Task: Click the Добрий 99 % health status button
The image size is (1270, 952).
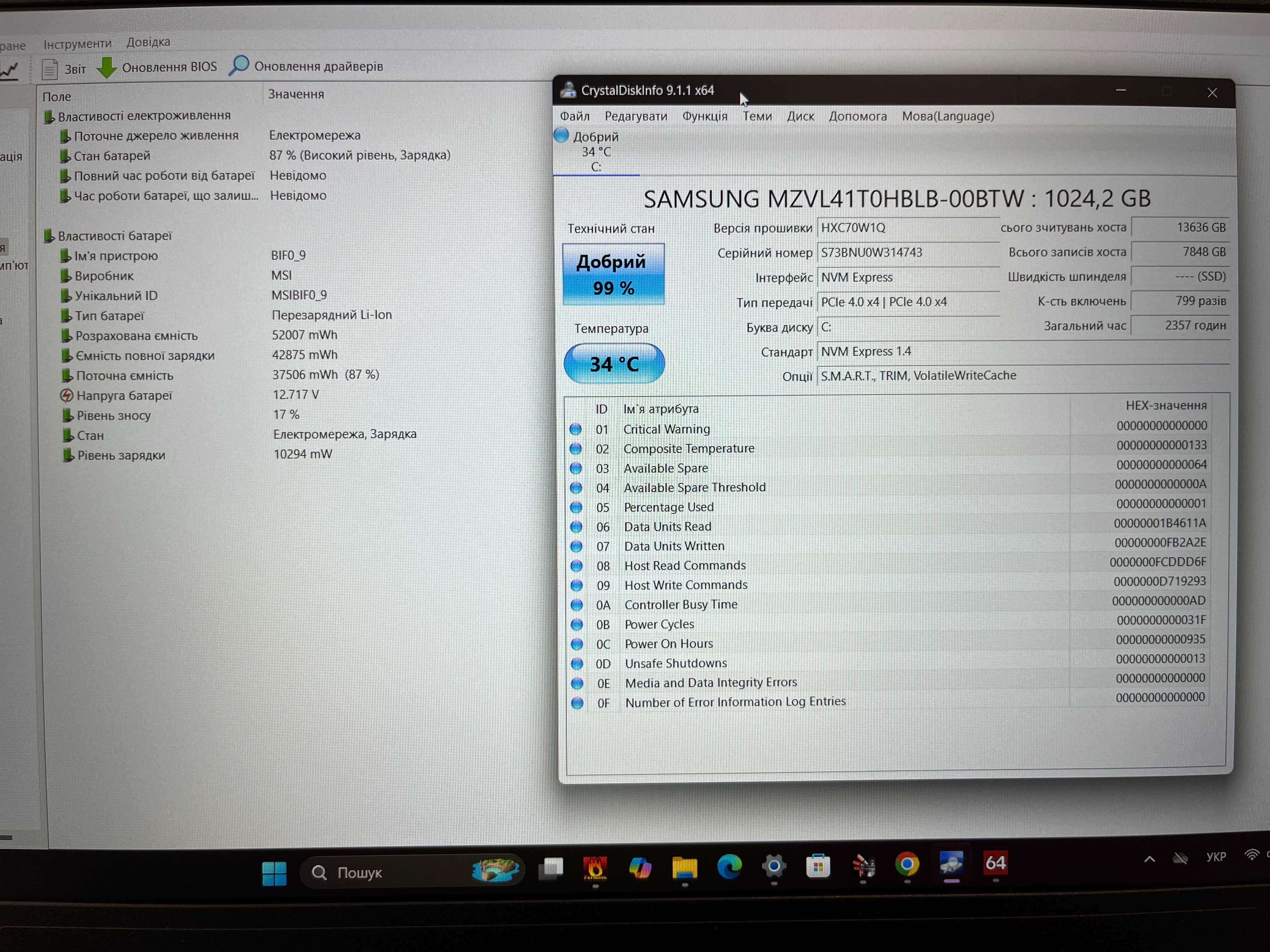Action: point(613,274)
